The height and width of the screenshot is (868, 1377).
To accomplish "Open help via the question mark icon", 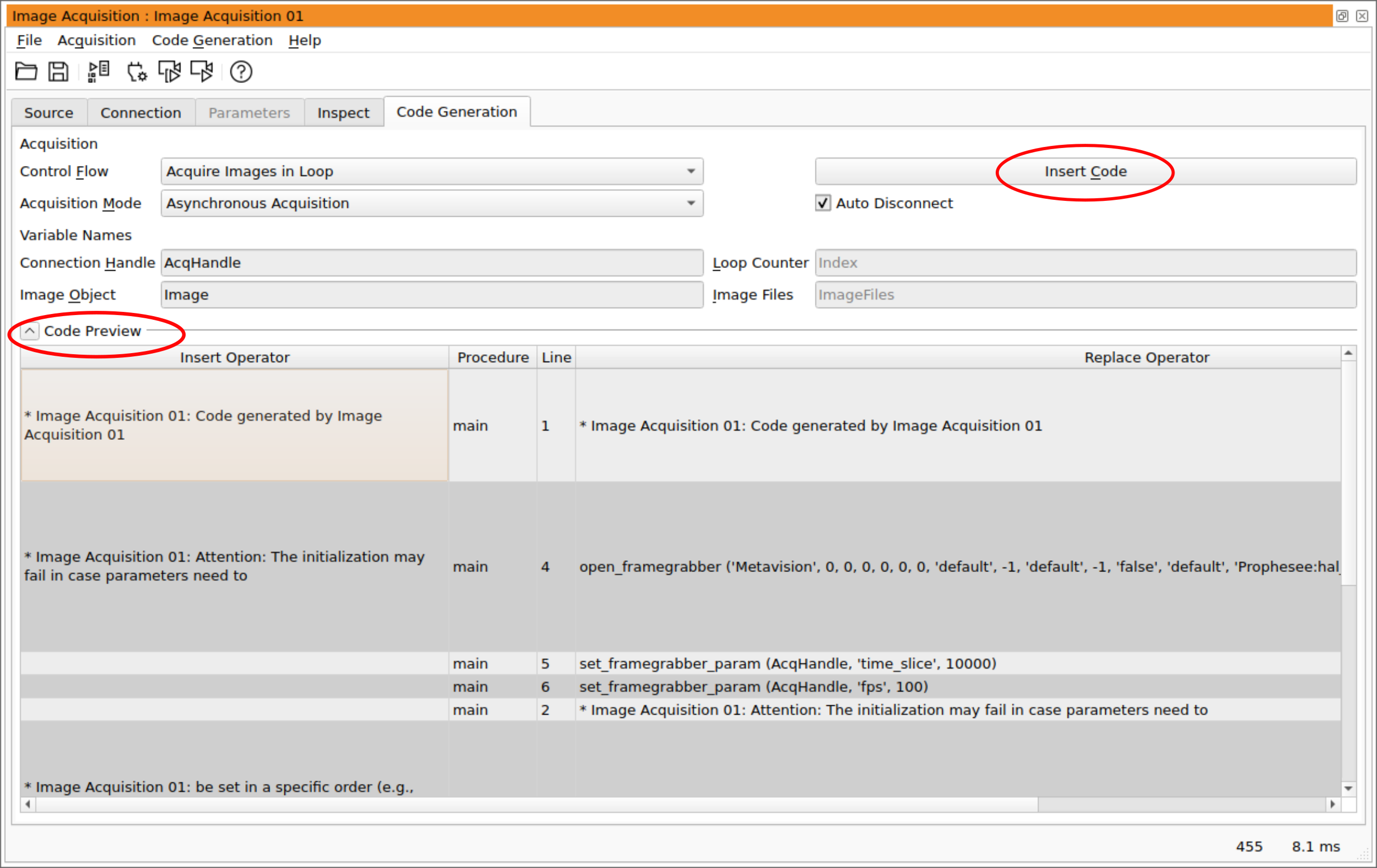I will (x=241, y=71).
